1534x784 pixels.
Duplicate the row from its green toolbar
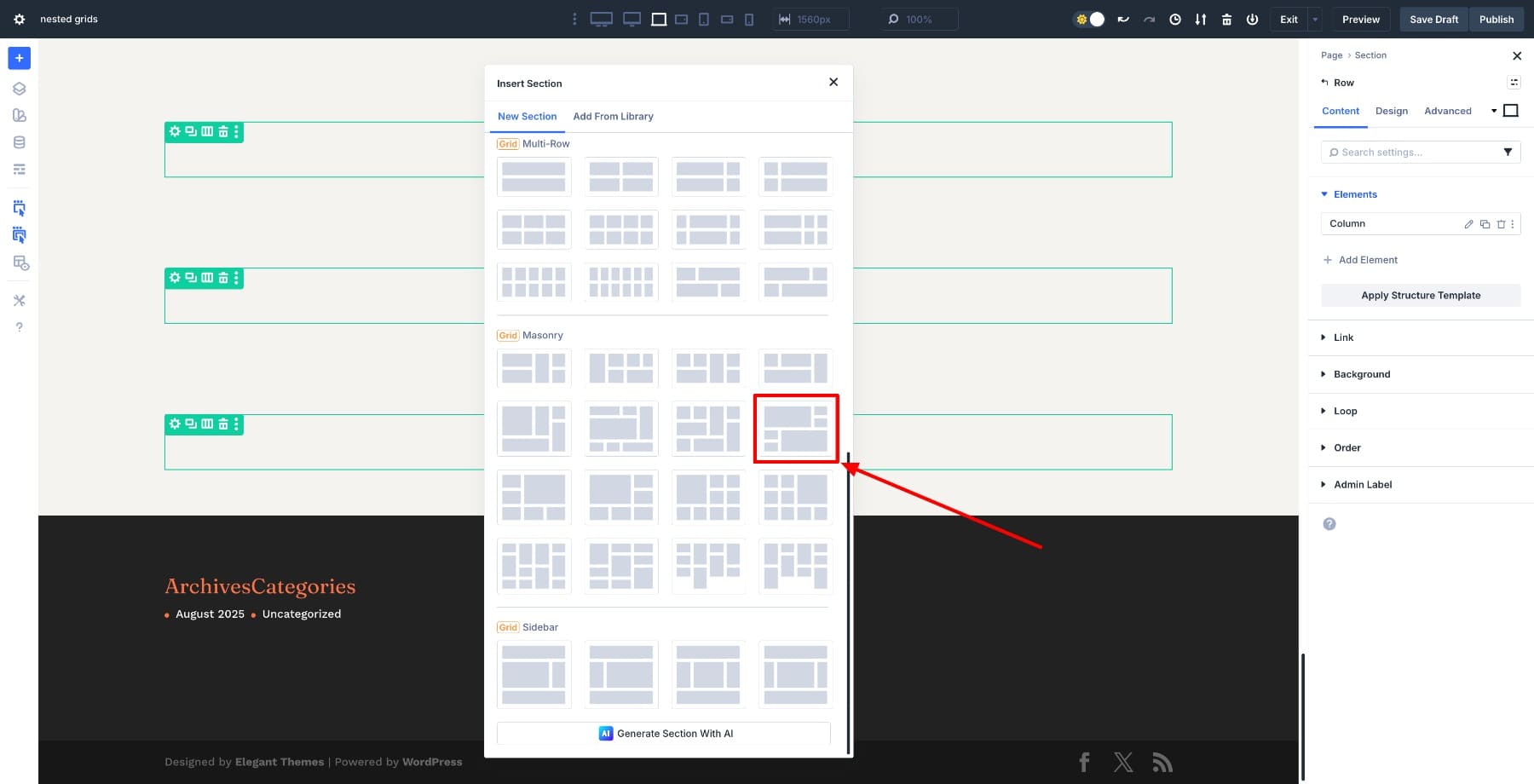[x=191, y=132]
